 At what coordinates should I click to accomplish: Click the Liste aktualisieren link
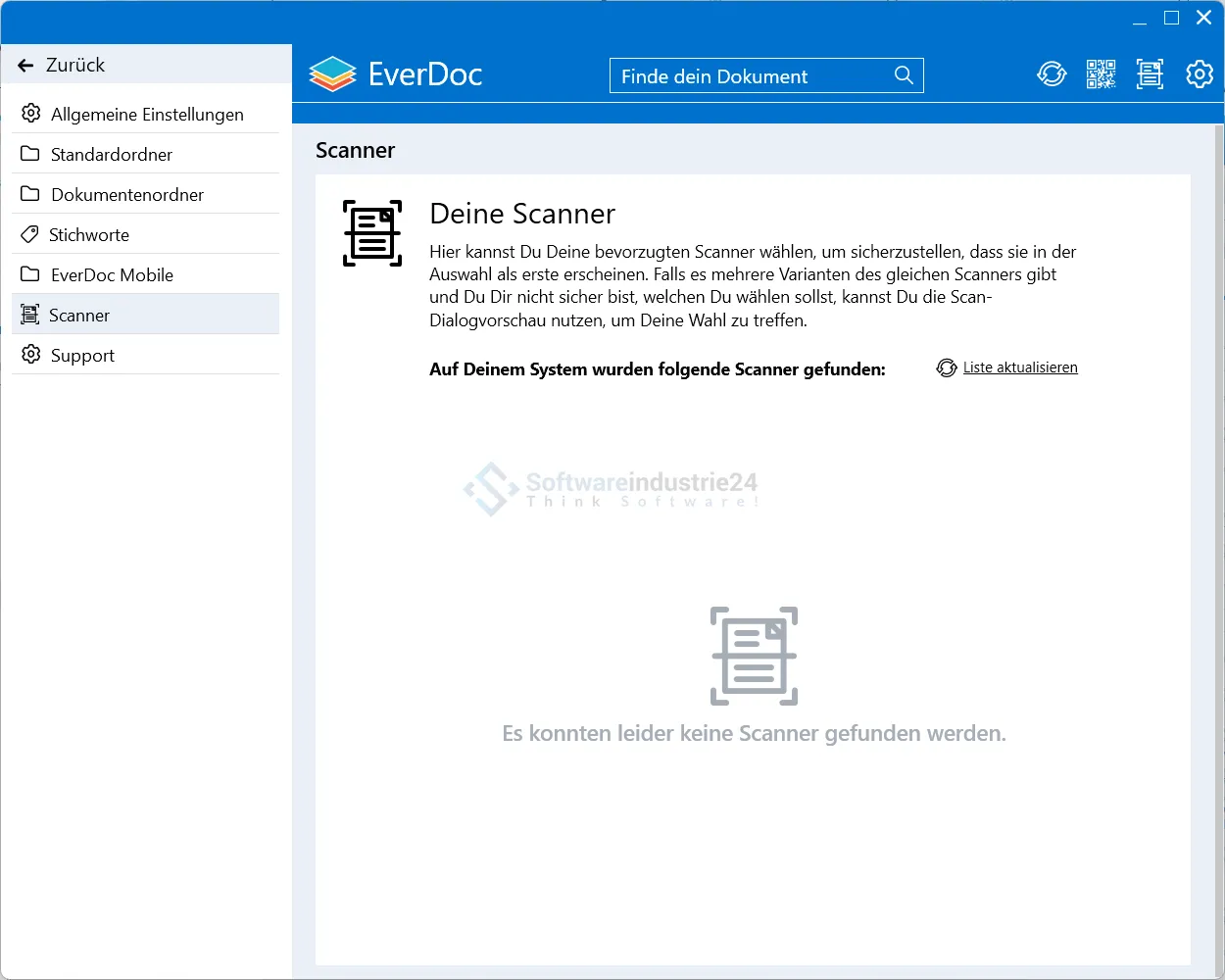(1020, 367)
